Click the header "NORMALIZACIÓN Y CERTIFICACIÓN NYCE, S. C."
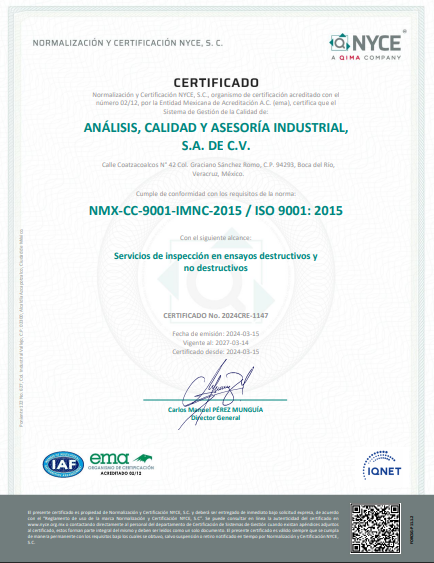This screenshot has width=434, height=563. click(127, 43)
